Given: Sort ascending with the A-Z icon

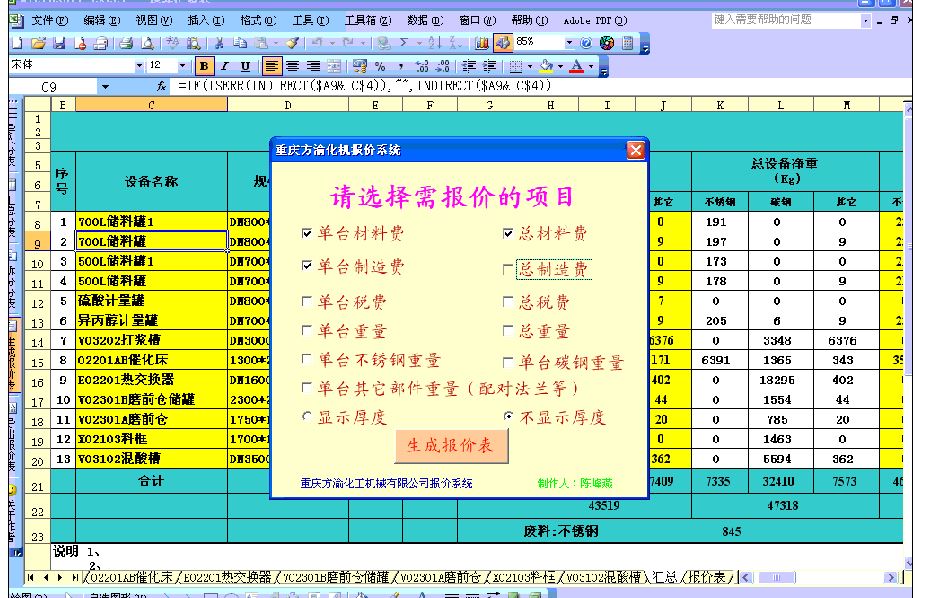Looking at the screenshot, I should [x=434, y=43].
